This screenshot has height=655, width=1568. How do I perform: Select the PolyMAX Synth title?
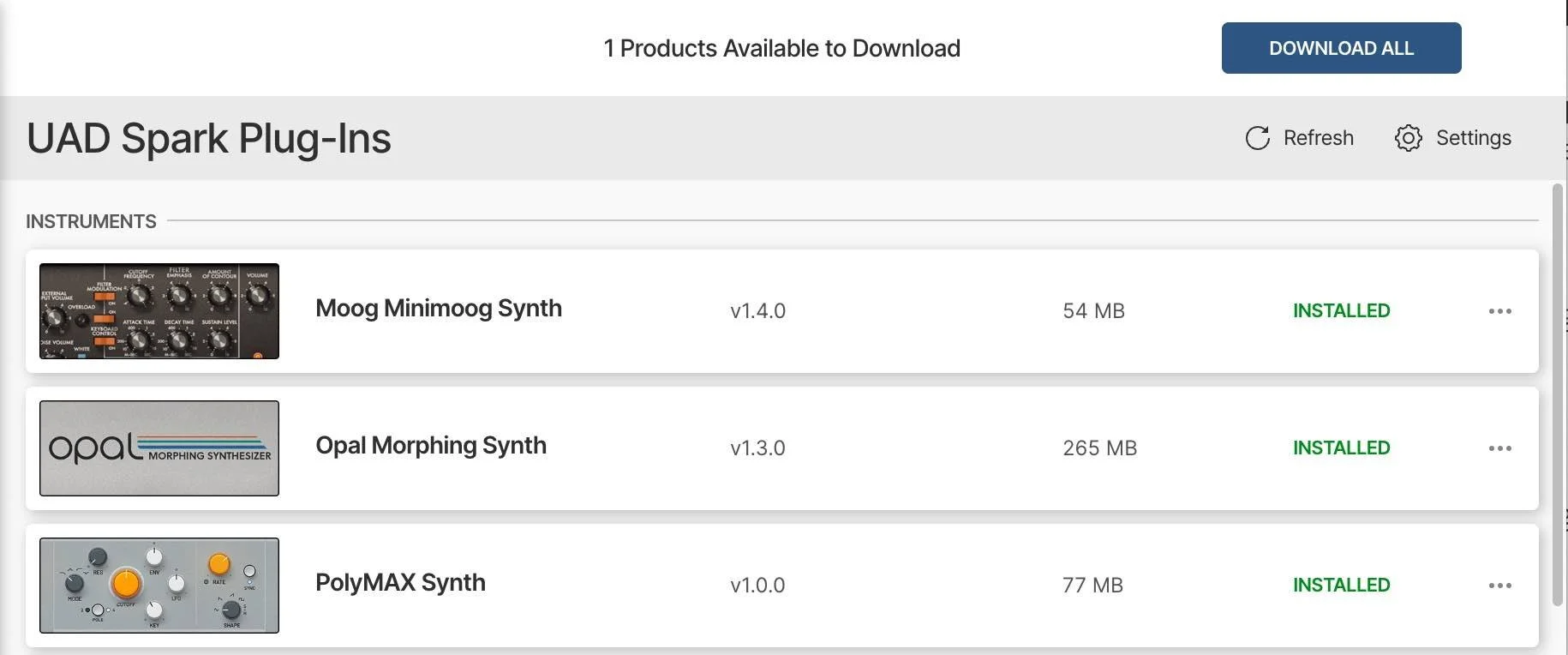click(x=400, y=583)
